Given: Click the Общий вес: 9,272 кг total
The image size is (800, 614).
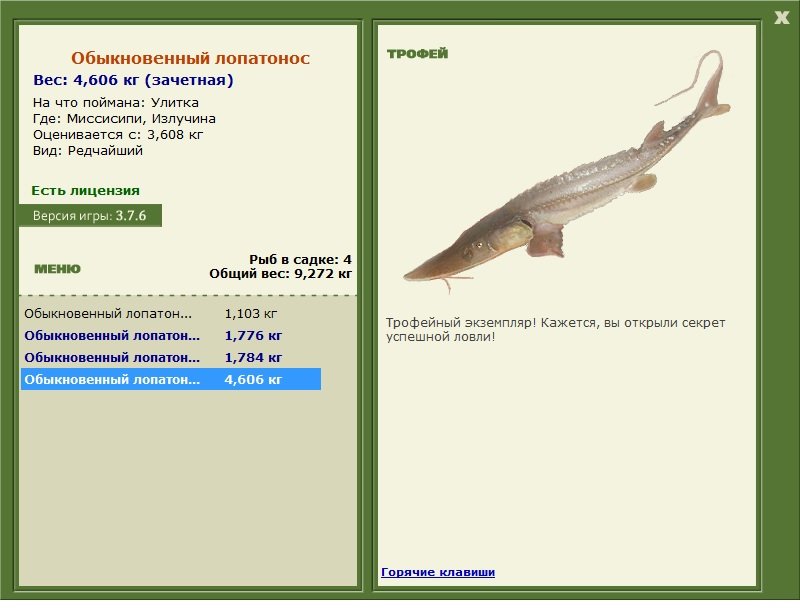Looking at the screenshot, I should [280, 274].
